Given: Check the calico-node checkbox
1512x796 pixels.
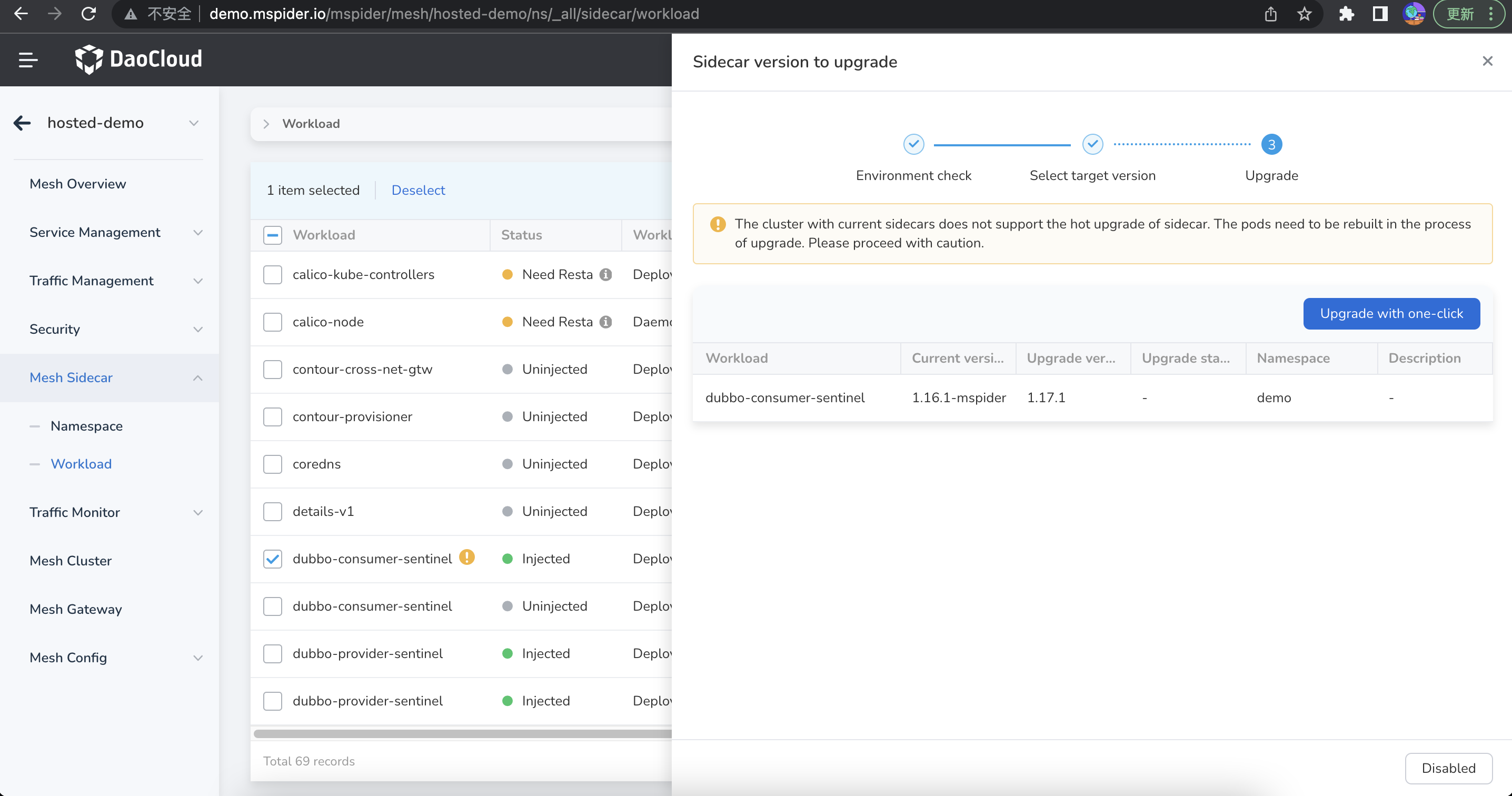Looking at the screenshot, I should pos(272,322).
